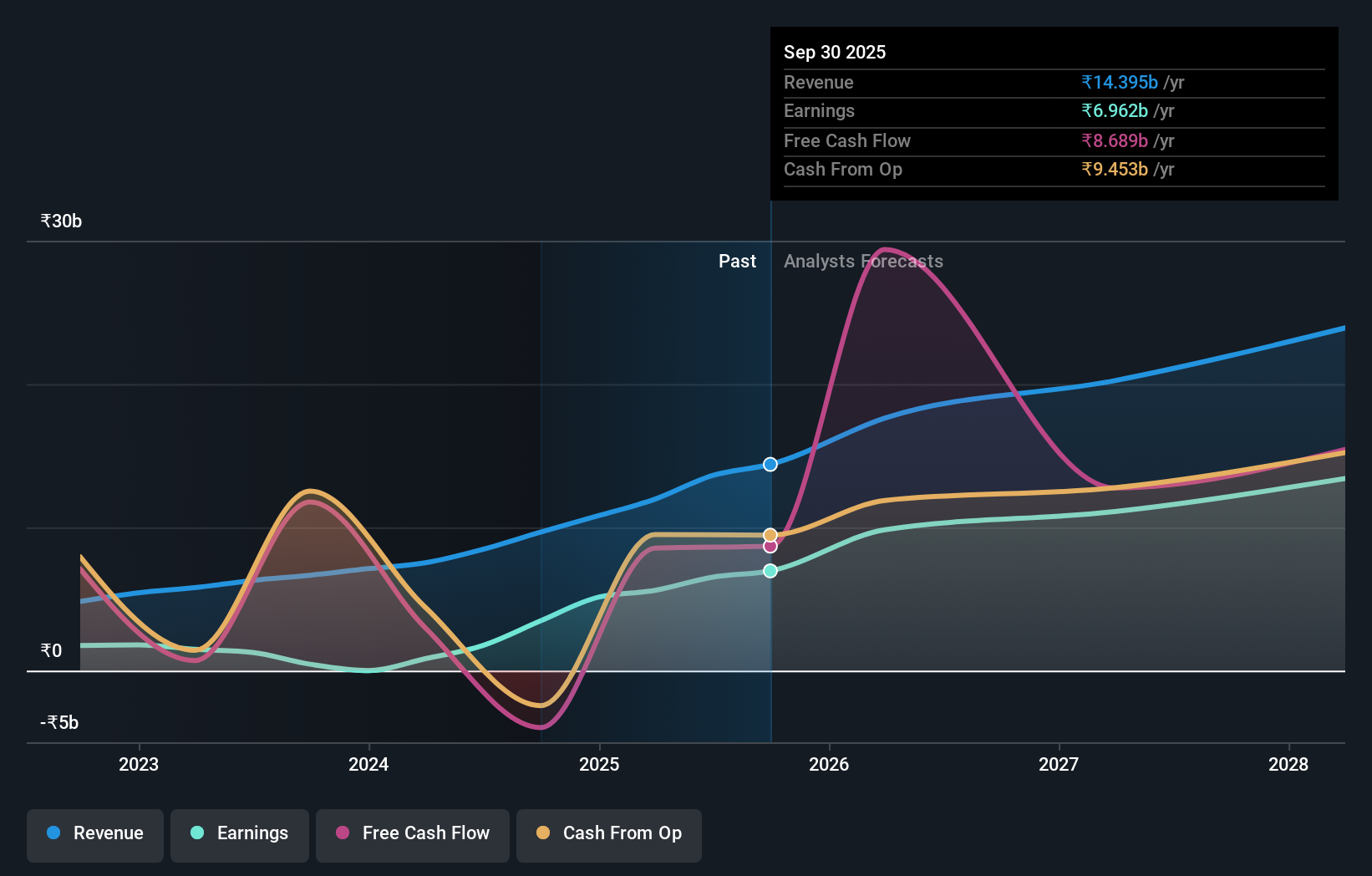
Task: Expand the Sep 30 2025 tooltip header
Action: point(834,52)
